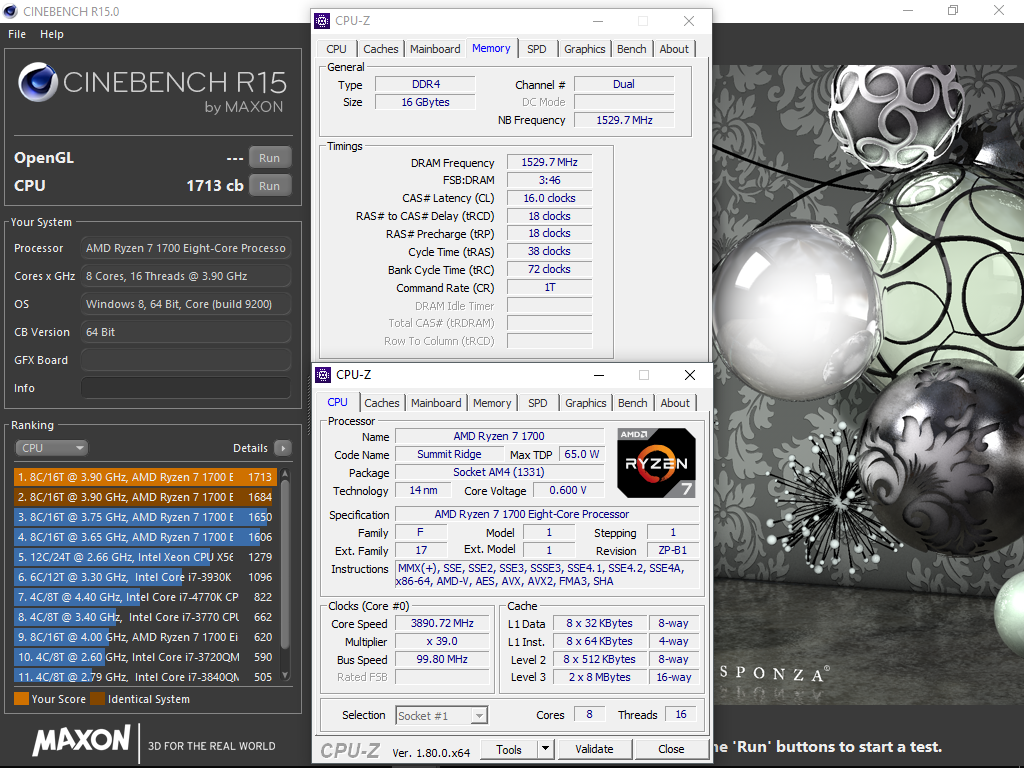Image resolution: width=1024 pixels, height=768 pixels.
Task: Open the Help menu in Cinebench
Action: (52, 34)
